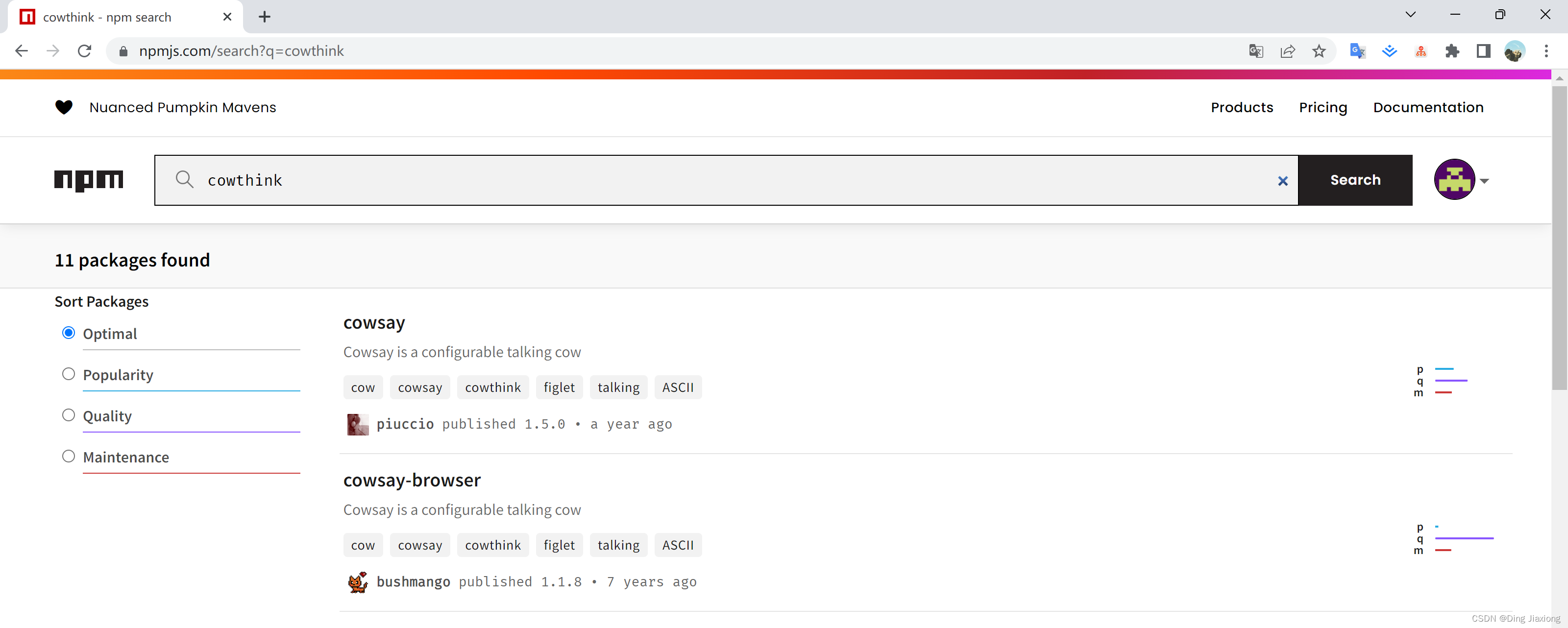Select the Optimal sort radio button
Image resolution: width=1568 pixels, height=628 pixels.
click(x=68, y=332)
